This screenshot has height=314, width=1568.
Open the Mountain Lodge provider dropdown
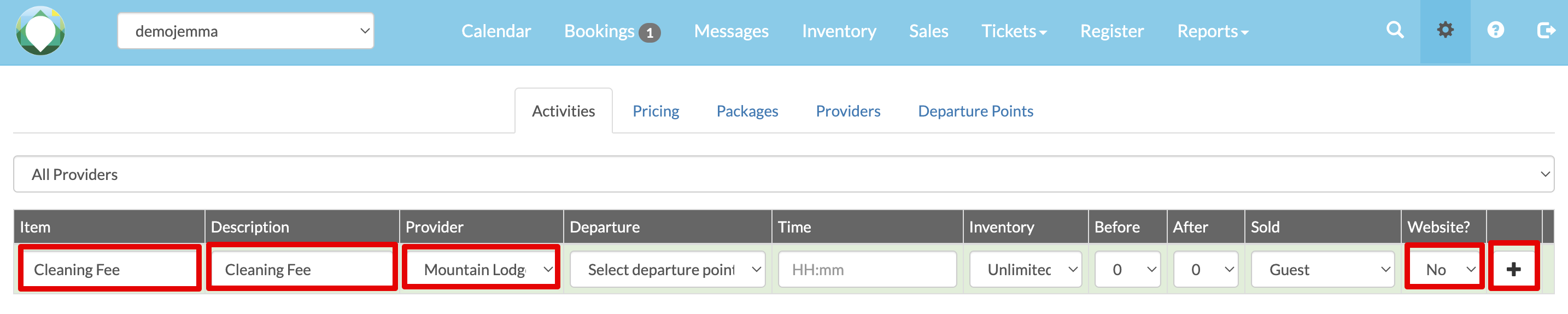pos(482,269)
